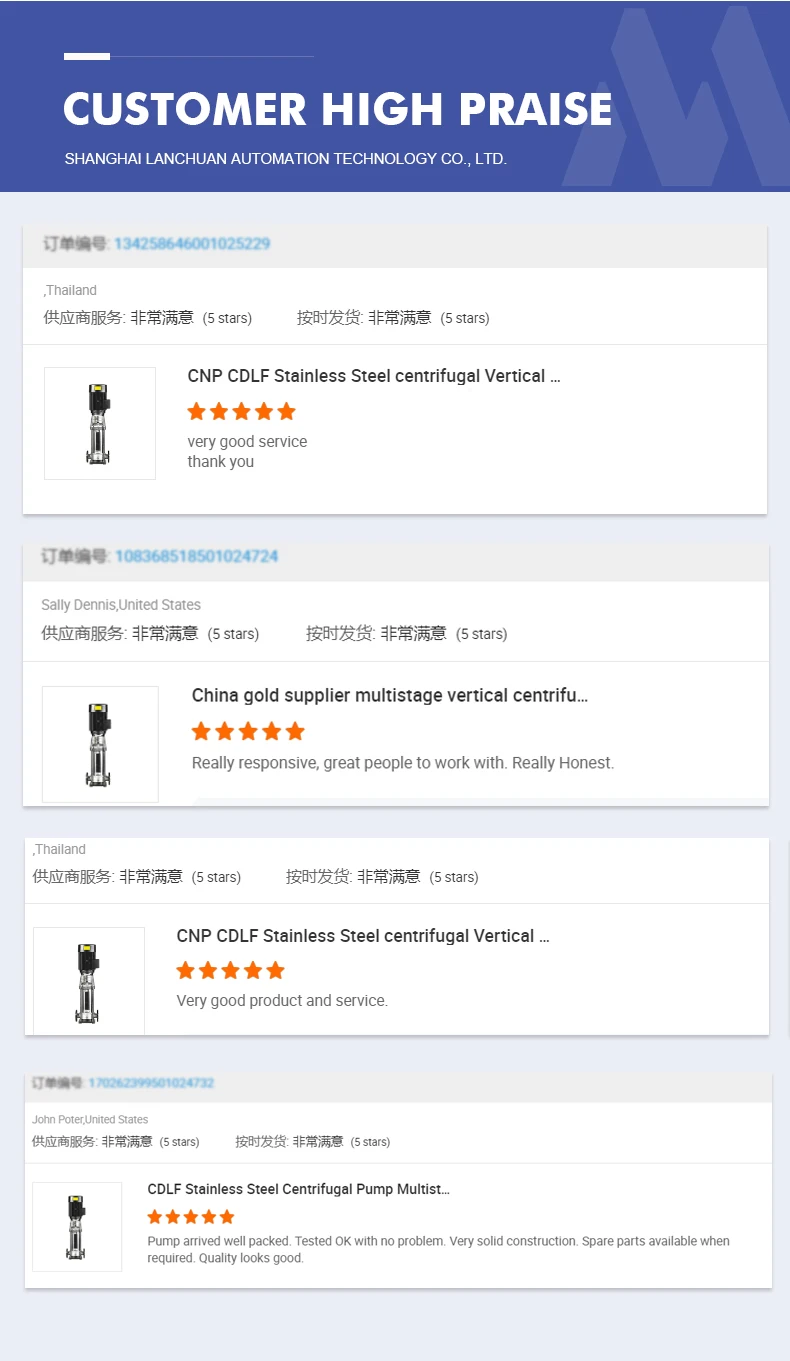Click star rating above "very good service" text
Image resolution: width=790 pixels, height=1361 pixels.
pos(242,411)
